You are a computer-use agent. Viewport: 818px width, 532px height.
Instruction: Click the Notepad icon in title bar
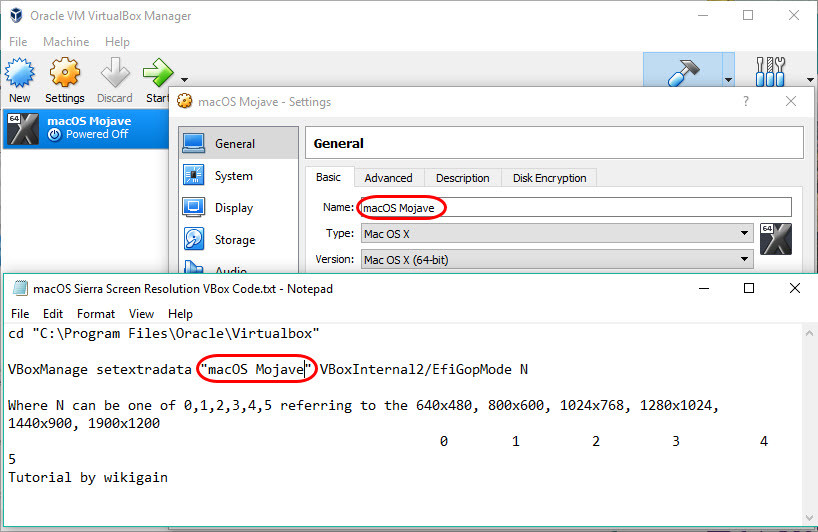[x=20, y=288]
